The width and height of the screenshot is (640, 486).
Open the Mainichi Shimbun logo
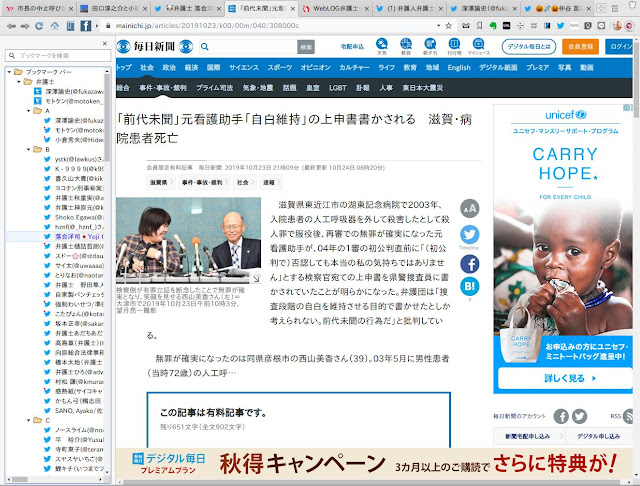[155, 47]
